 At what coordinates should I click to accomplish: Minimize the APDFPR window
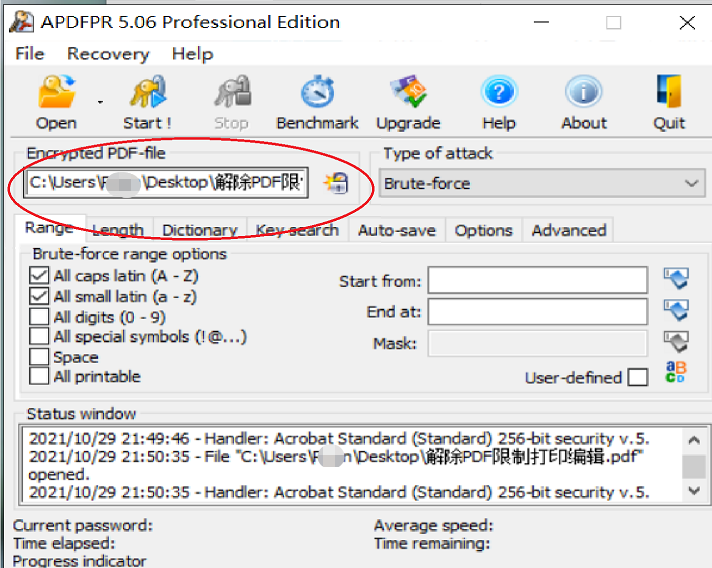click(541, 22)
